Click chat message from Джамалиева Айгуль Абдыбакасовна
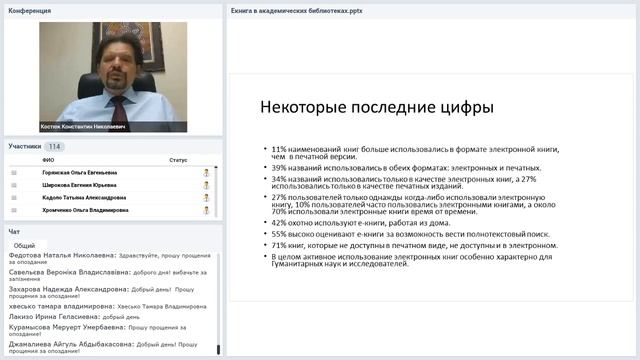Image resolution: width=640 pixels, height=360 pixels. 103,347
